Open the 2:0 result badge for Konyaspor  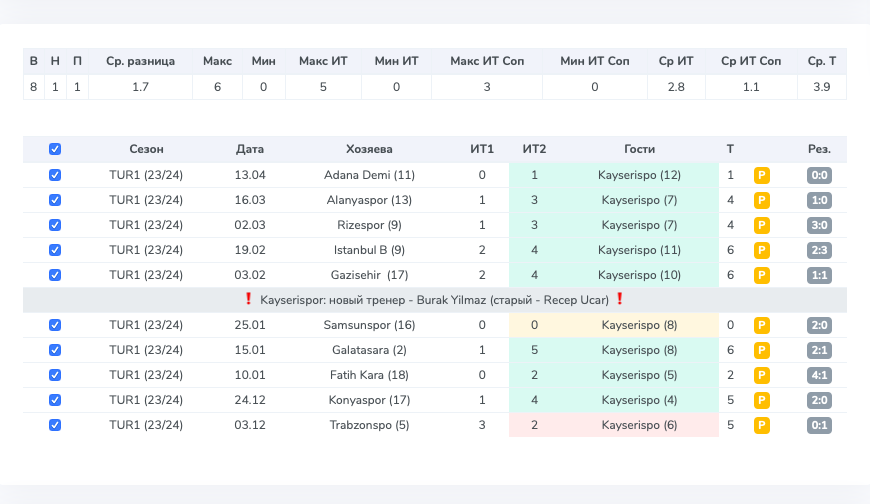[x=820, y=400]
